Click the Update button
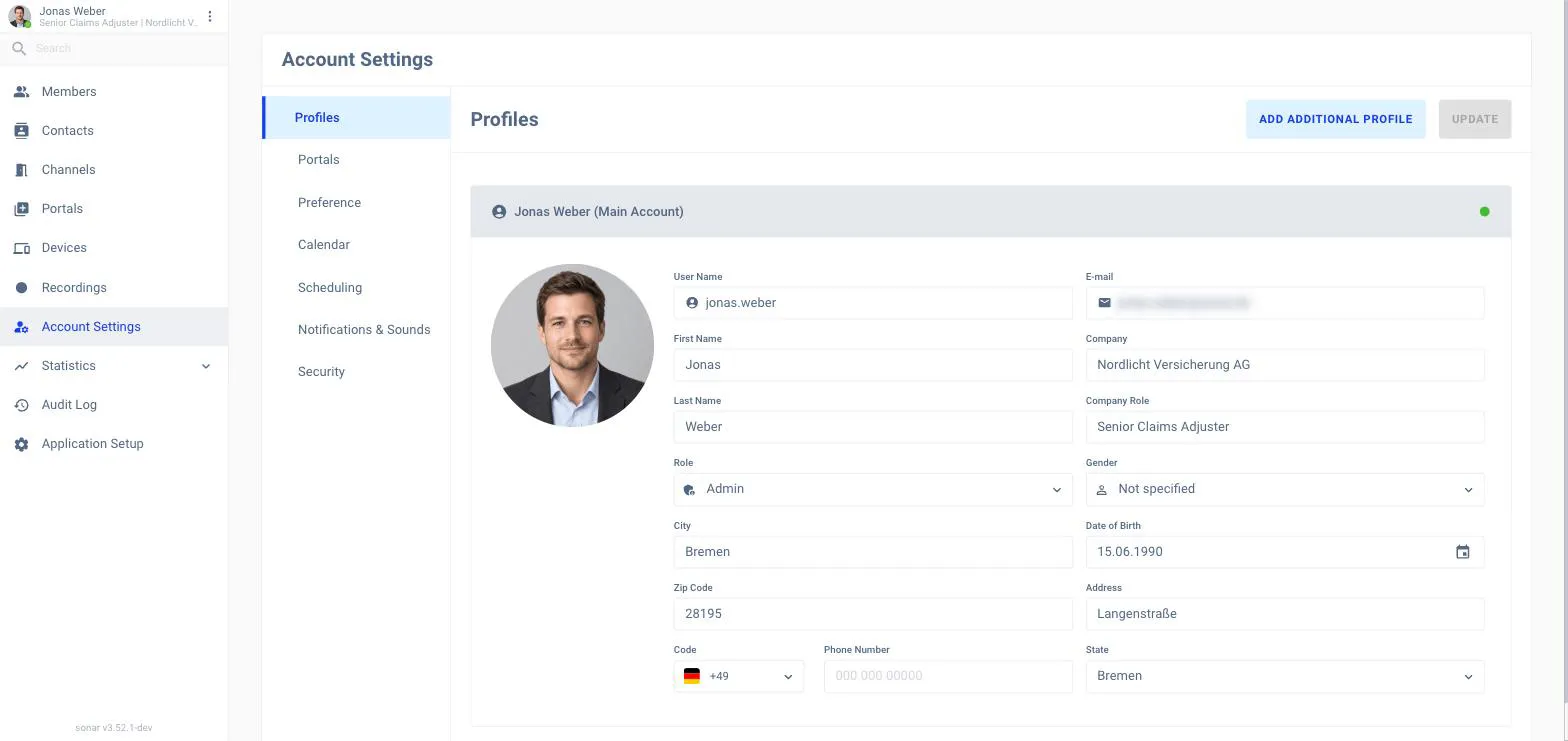This screenshot has width=1568, height=741. pyautogui.click(x=1474, y=119)
